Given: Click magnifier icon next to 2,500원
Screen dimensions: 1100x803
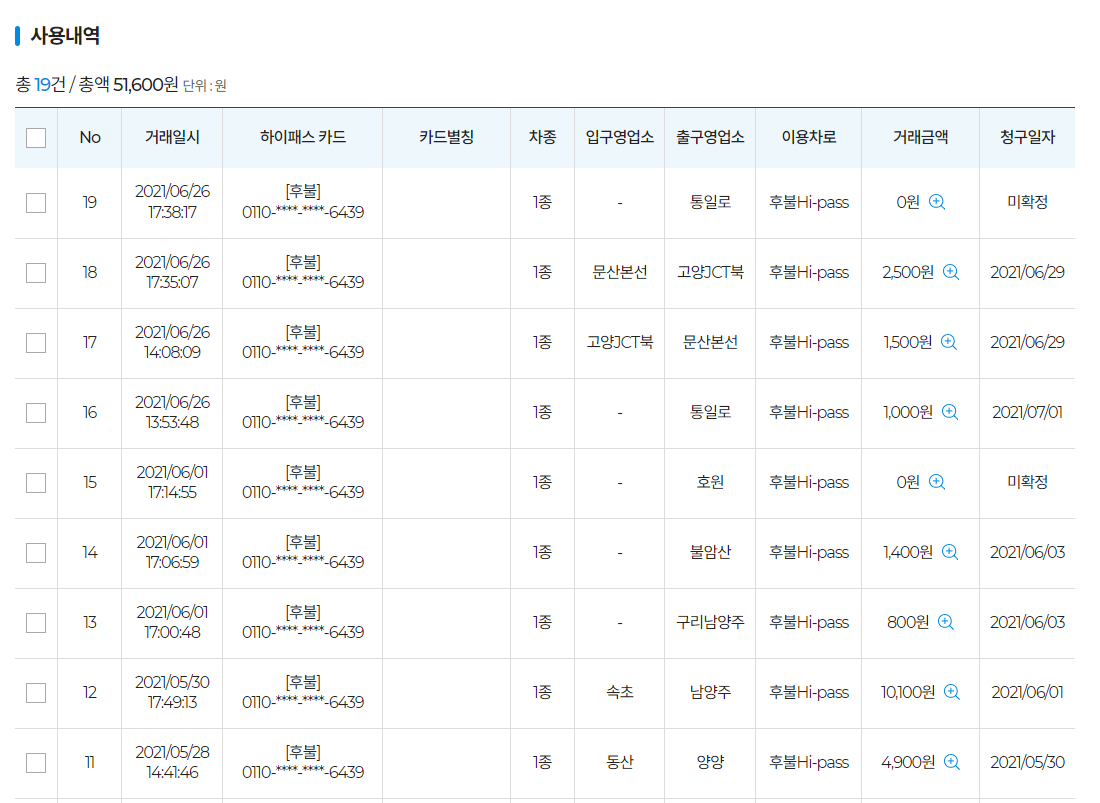Looking at the screenshot, I should [x=951, y=272].
